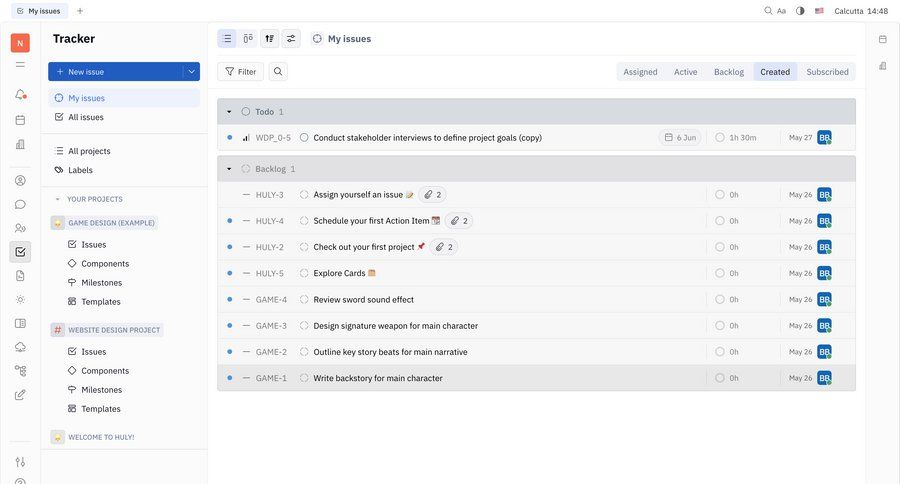Screen dimensions: 900x484
Task: Toggle the dark/light theme contrast icon
Action: click(x=800, y=11)
